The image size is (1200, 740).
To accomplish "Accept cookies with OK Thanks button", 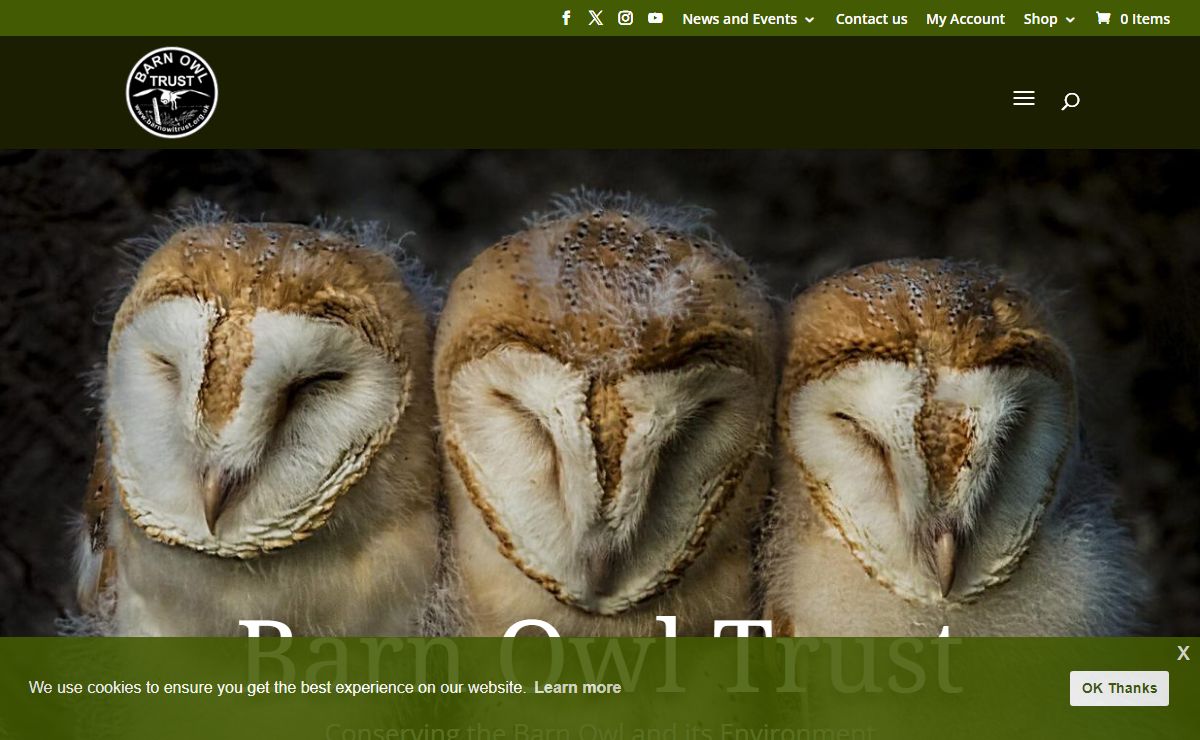I will [x=1119, y=688].
